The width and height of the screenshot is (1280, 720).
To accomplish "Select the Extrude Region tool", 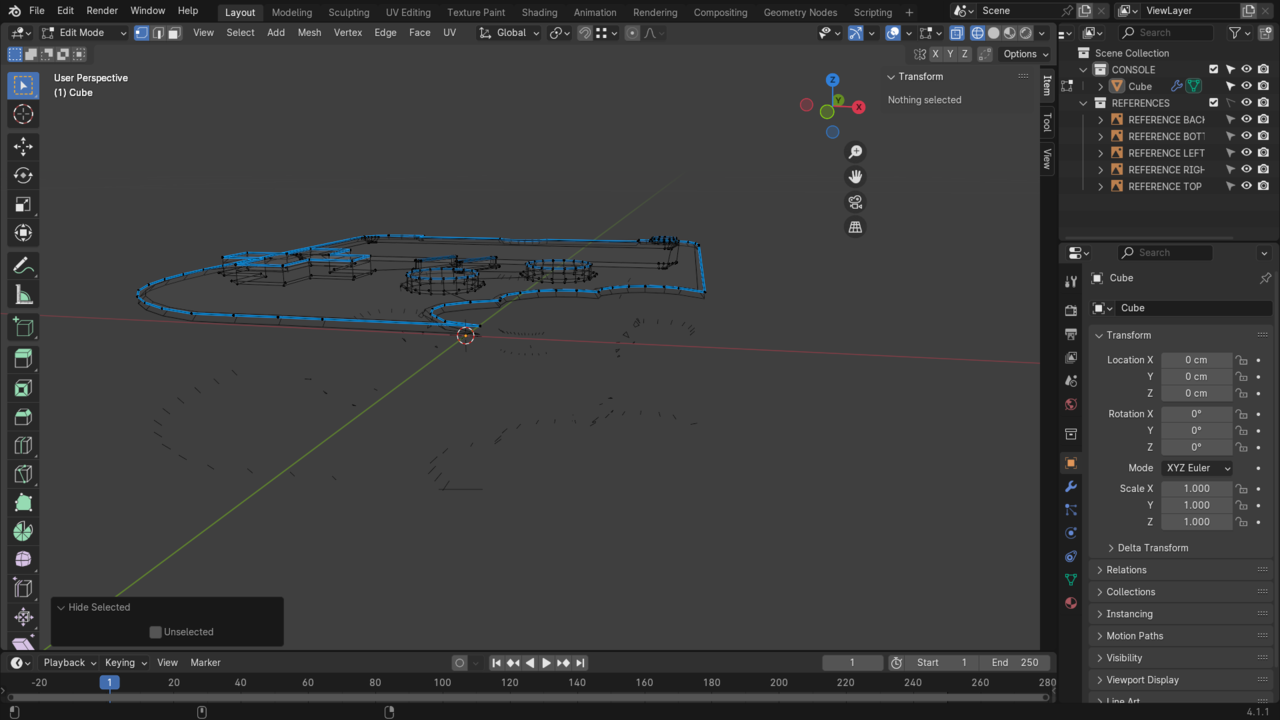I will tap(23, 359).
